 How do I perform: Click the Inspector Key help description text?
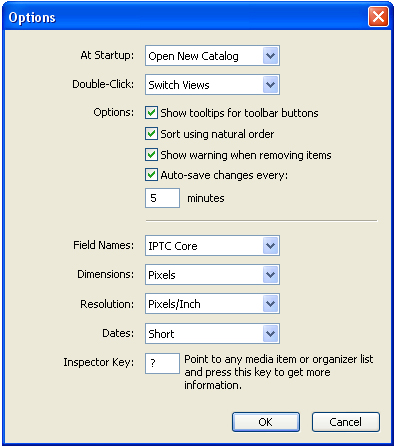pos(279,372)
